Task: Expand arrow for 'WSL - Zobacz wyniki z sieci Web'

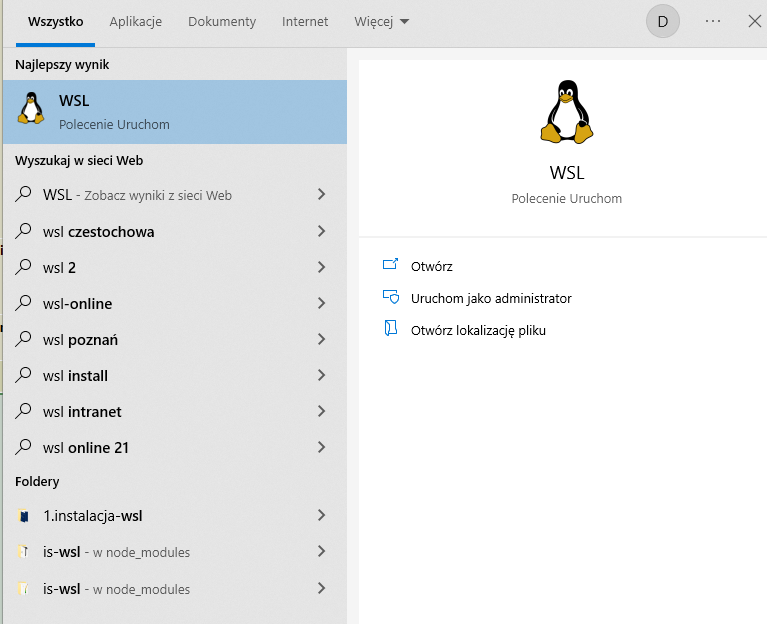Action: [x=321, y=194]
